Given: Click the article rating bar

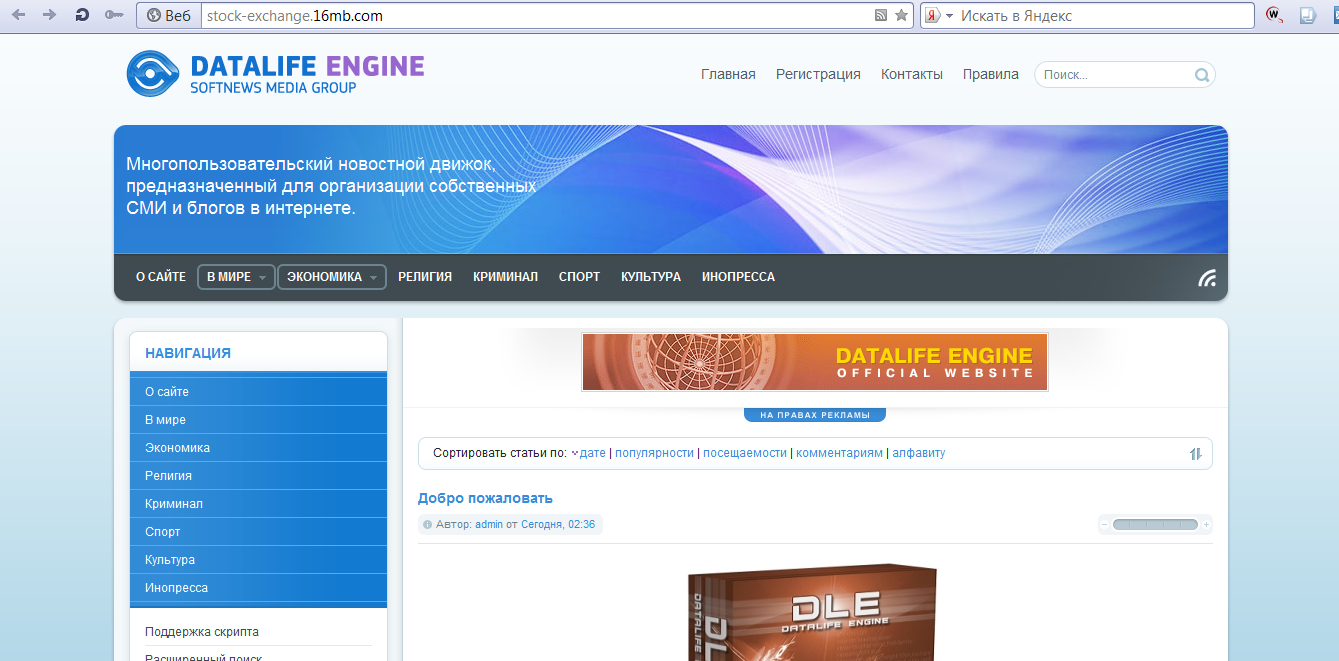Looking at the screenshot, I should coord(1155,525).
